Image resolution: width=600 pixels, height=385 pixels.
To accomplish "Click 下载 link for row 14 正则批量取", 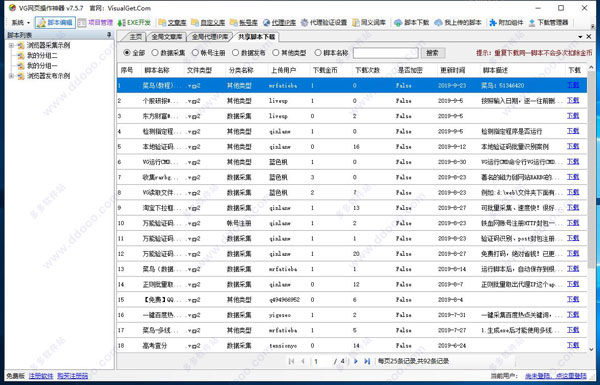I will click(573, 284).
